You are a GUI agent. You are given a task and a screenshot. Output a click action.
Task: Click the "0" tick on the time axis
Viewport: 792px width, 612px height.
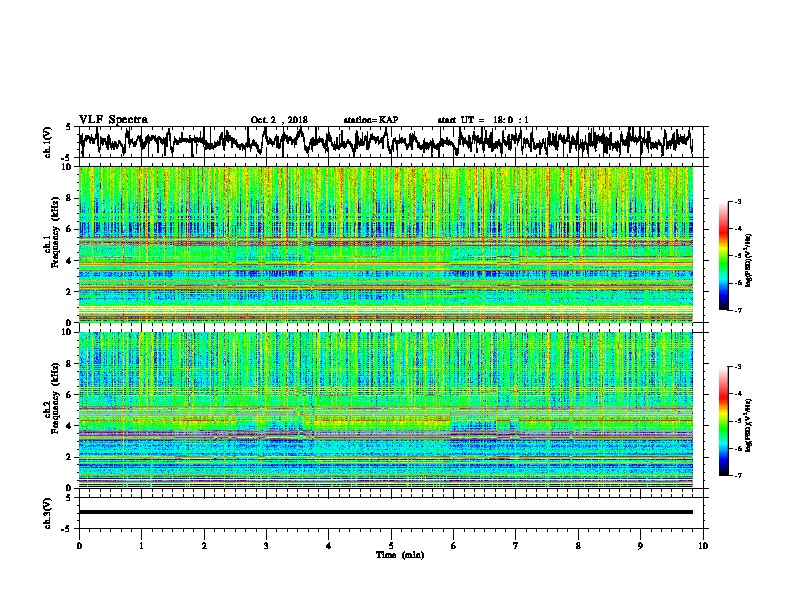coord(79,546)
